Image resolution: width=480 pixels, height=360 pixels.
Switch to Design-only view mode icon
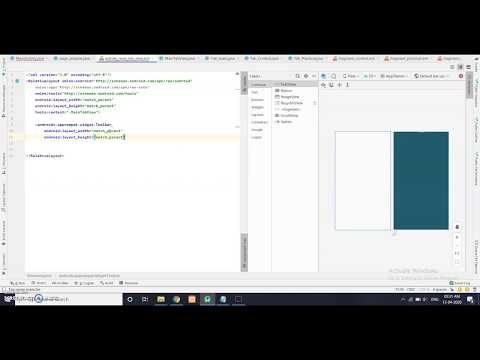[x=468, y=67]
